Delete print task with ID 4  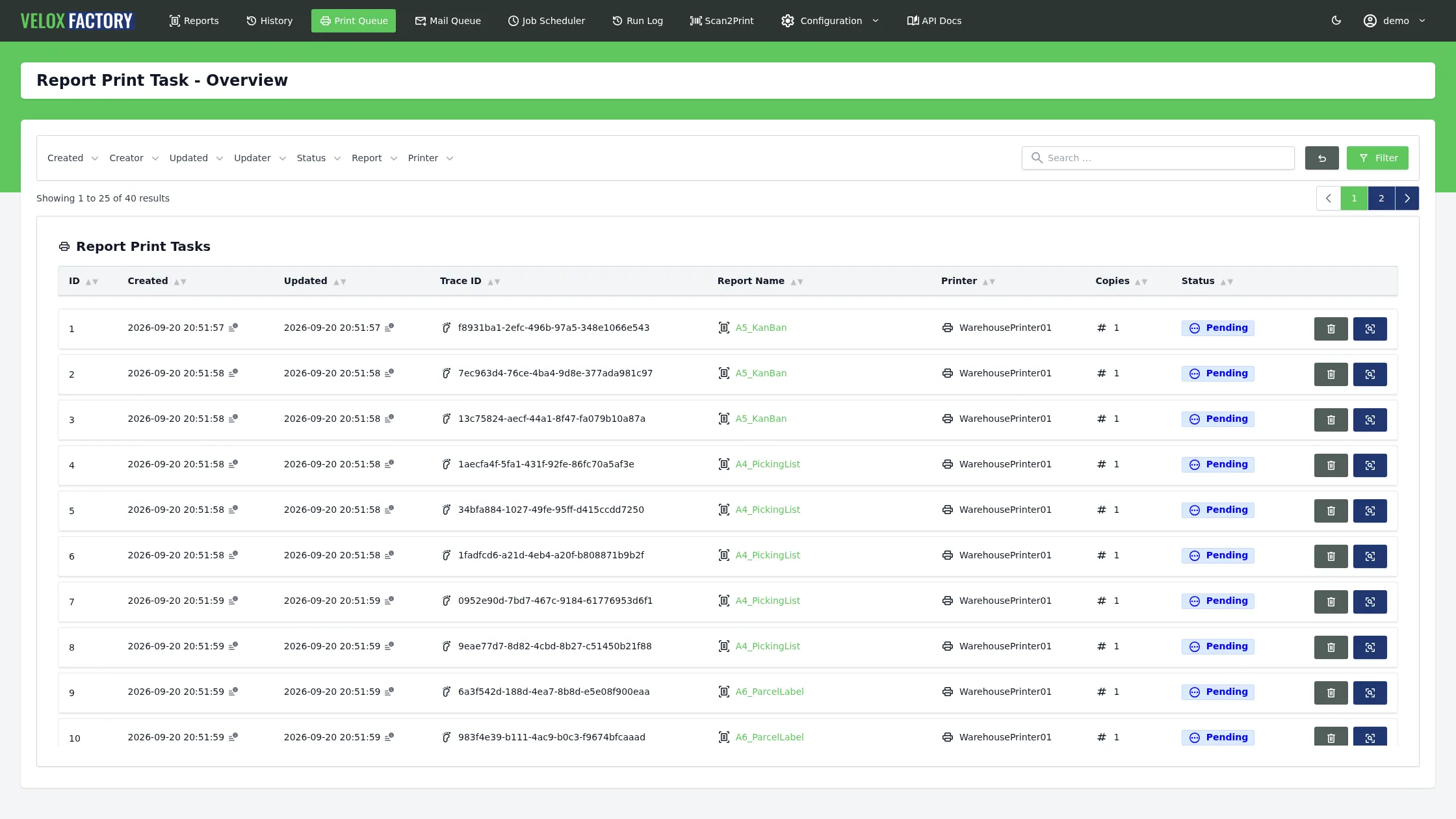tap(1331, 465)
